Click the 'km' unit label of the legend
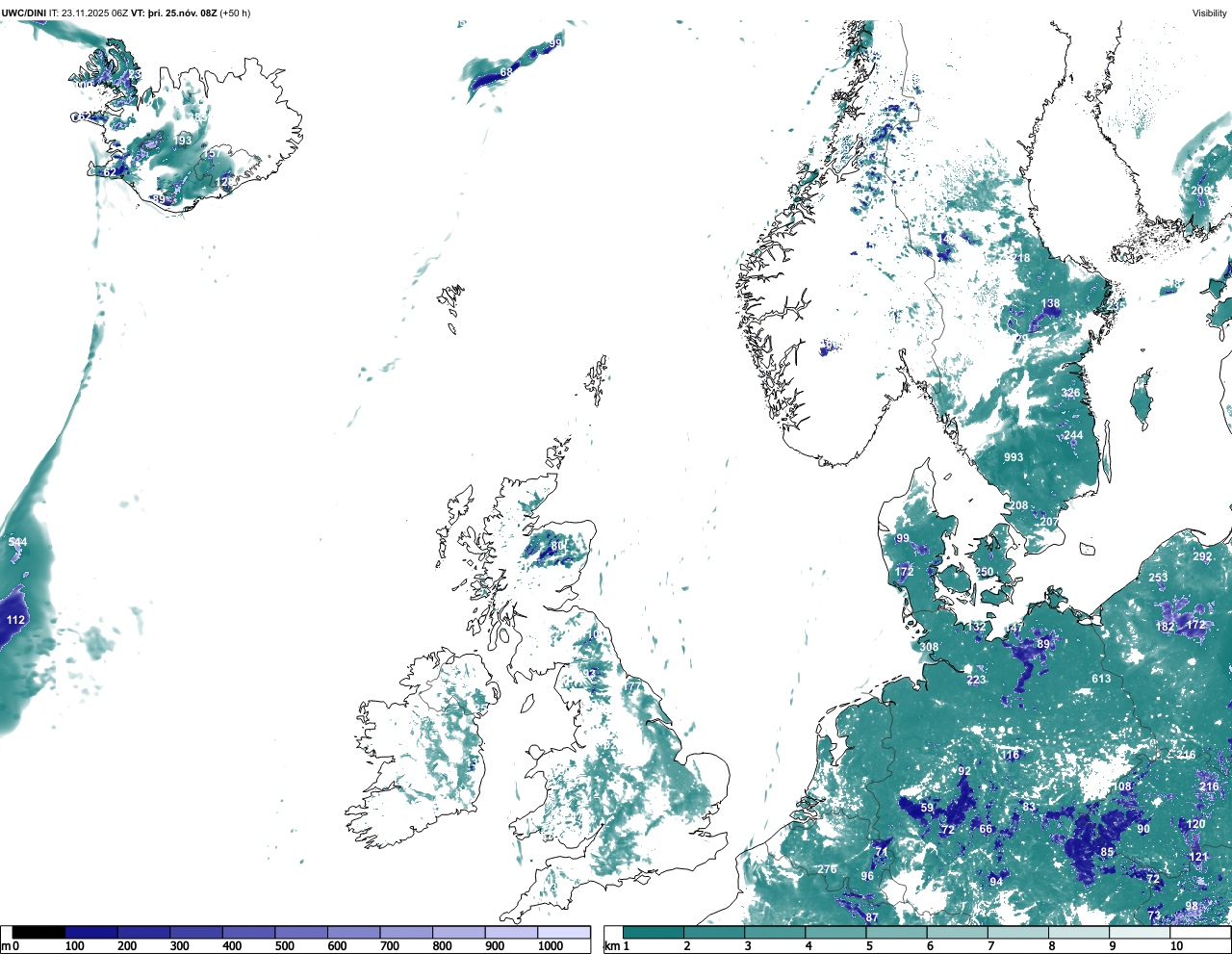The width and height of the screenshot is (1232, 954). [x=612, y=946]
